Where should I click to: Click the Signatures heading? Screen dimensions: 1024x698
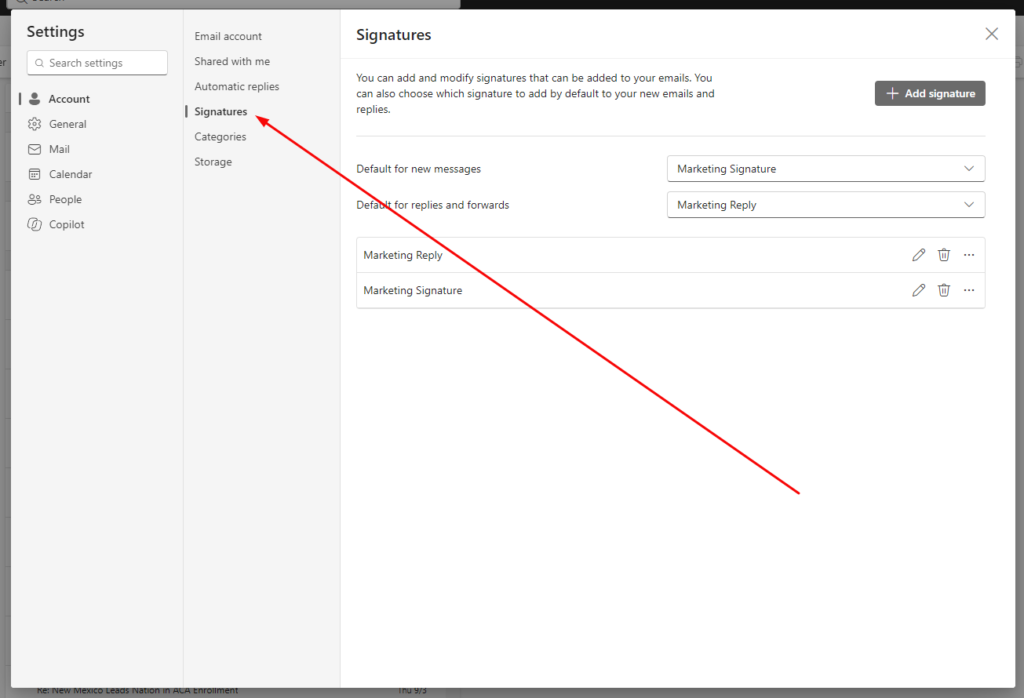pos(394,35)
